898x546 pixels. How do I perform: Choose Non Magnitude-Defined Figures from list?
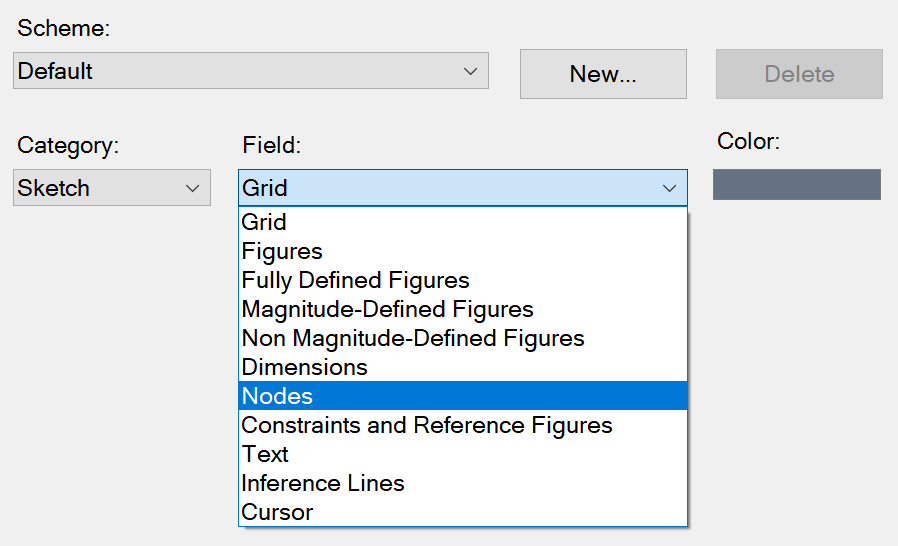[412, 338]
